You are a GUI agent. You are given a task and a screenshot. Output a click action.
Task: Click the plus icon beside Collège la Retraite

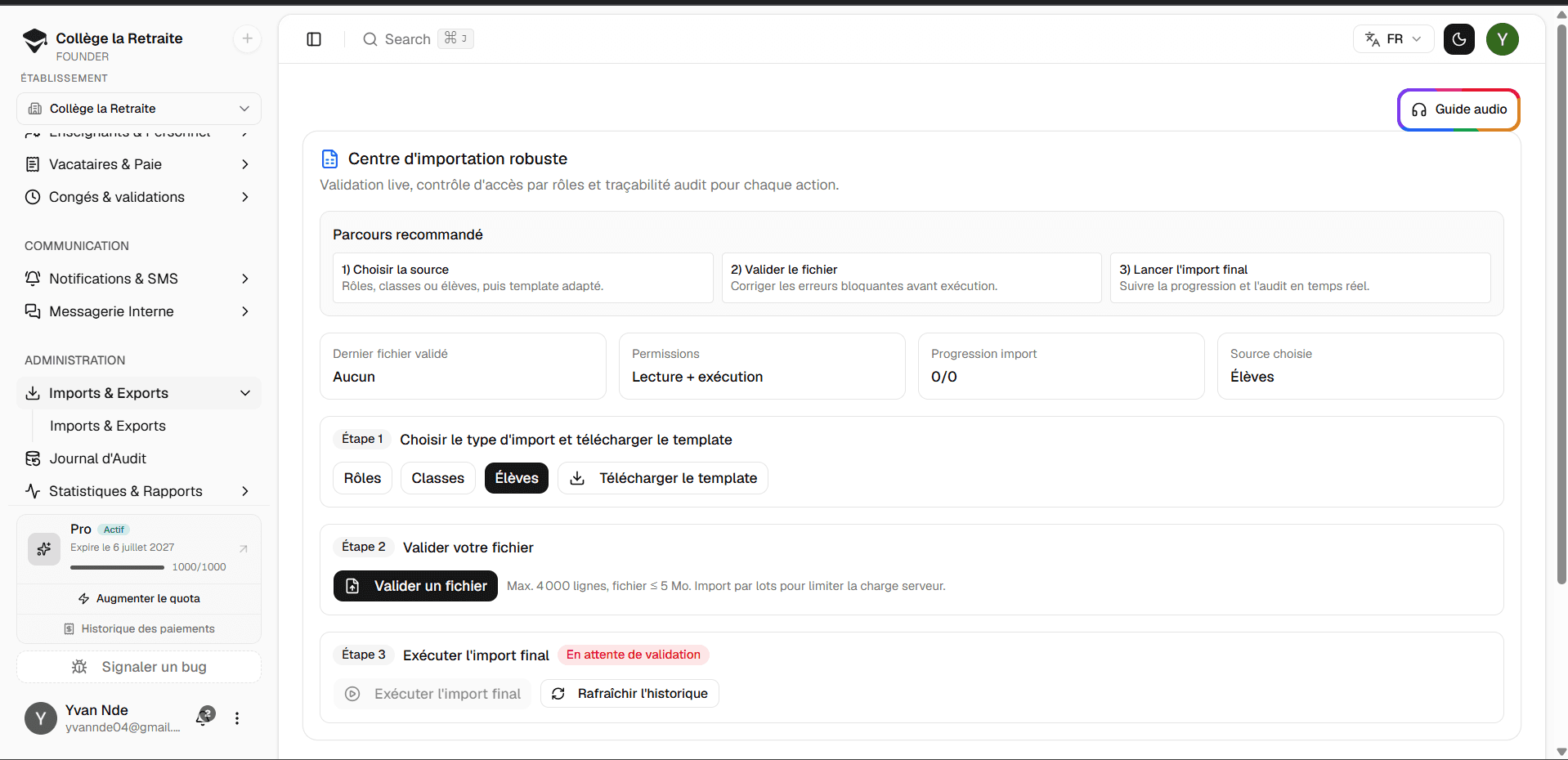point(247,38)
